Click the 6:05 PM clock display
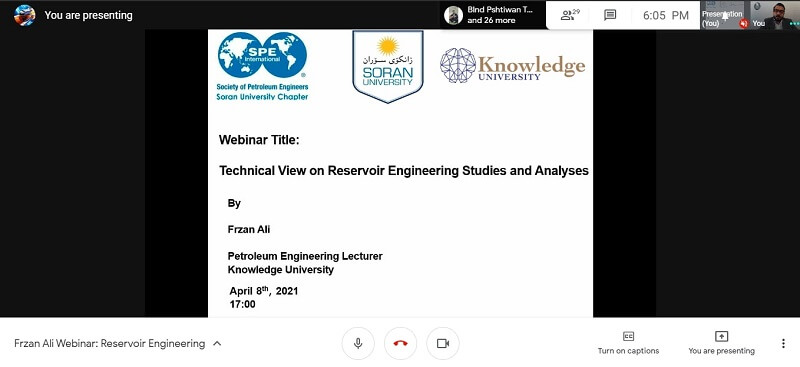Screen dimensions: 800x367 pyautogui.click(x=666, y=15)
